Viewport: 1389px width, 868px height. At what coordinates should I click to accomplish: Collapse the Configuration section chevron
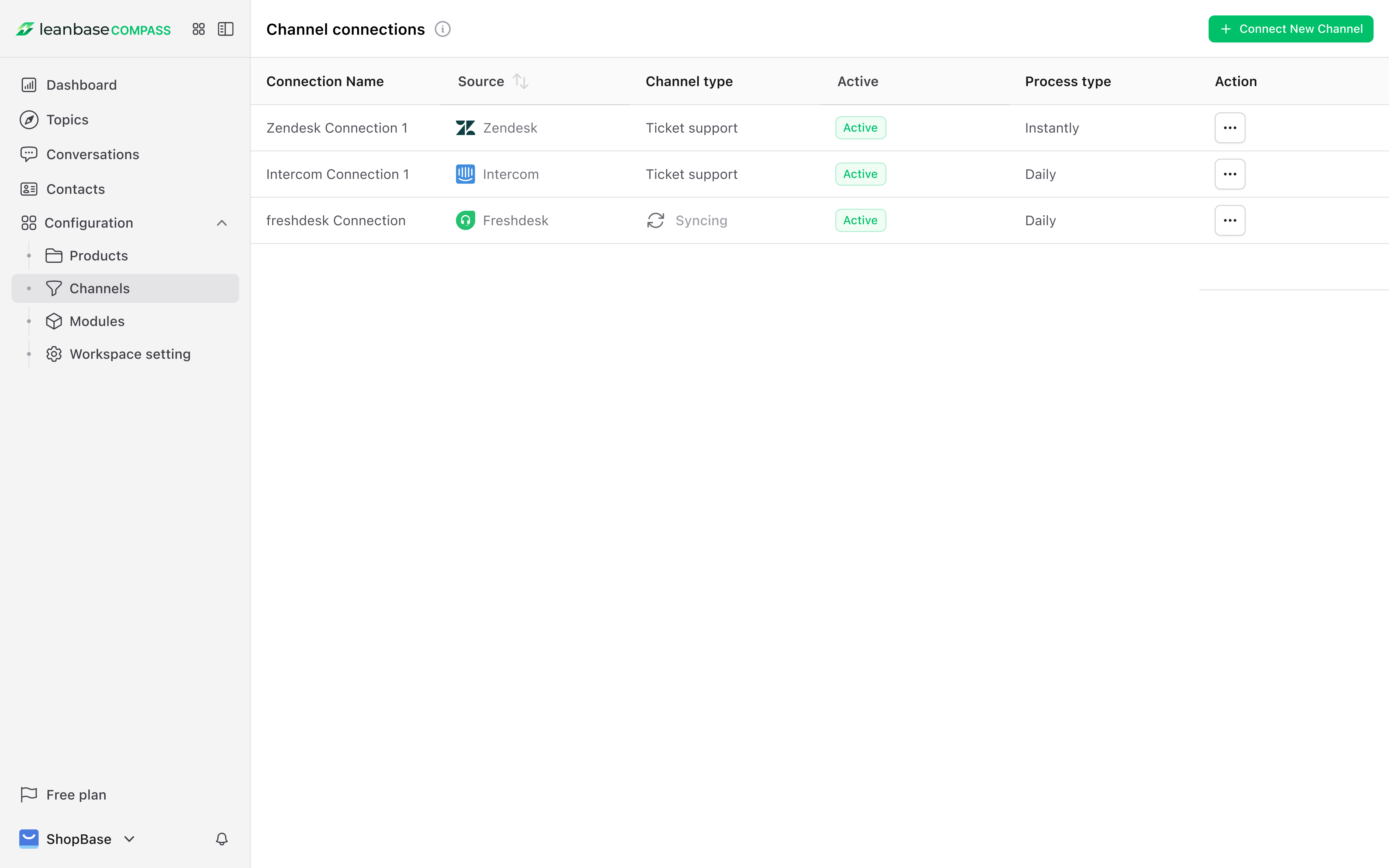point(222,223)
